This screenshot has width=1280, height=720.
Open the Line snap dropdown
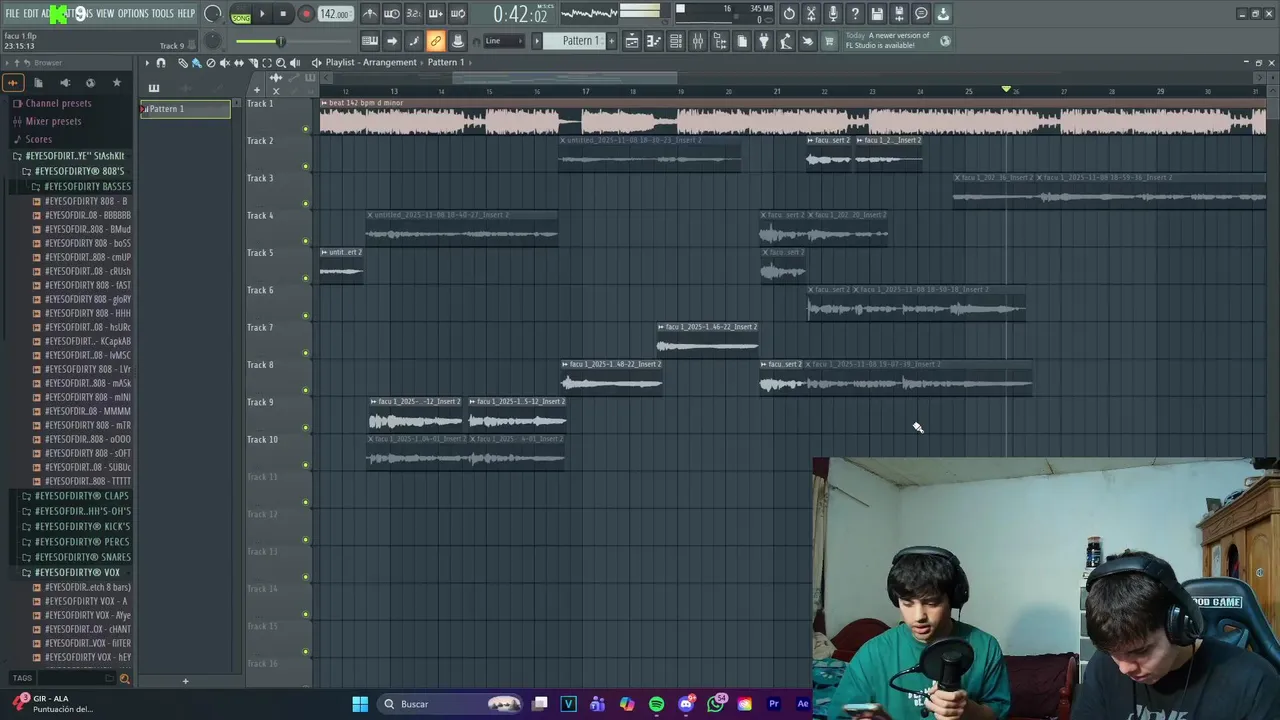(x=504, y=41)
